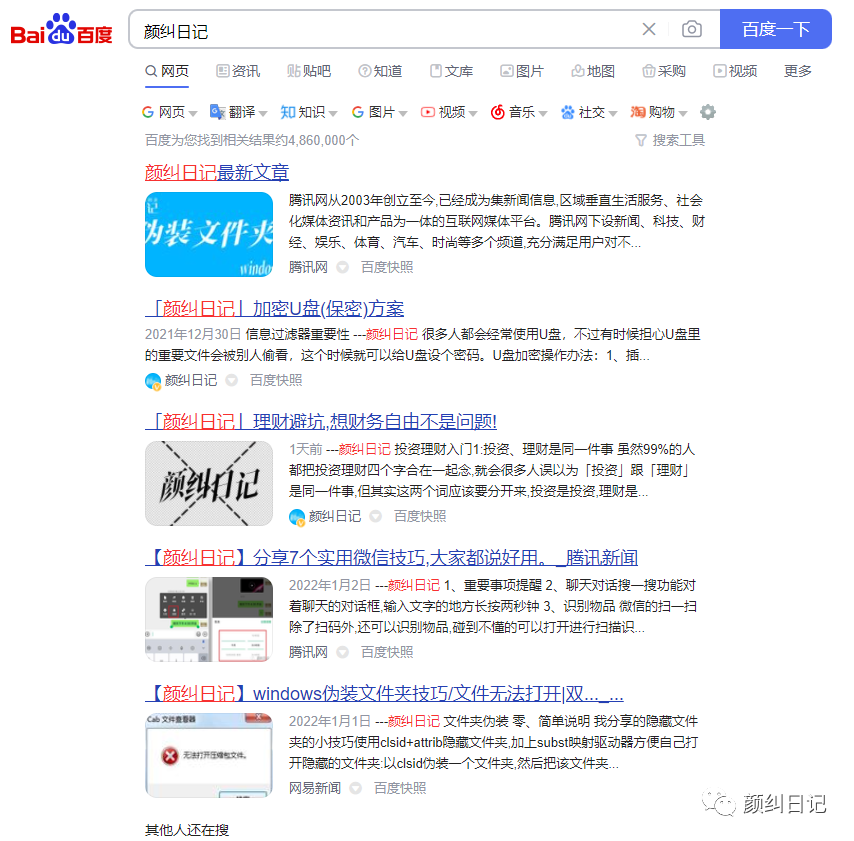The width and height of the screenshot is (854, 841).
Task: Click avatar icon beside 理财避坑 result source
Action: point(297,517)
